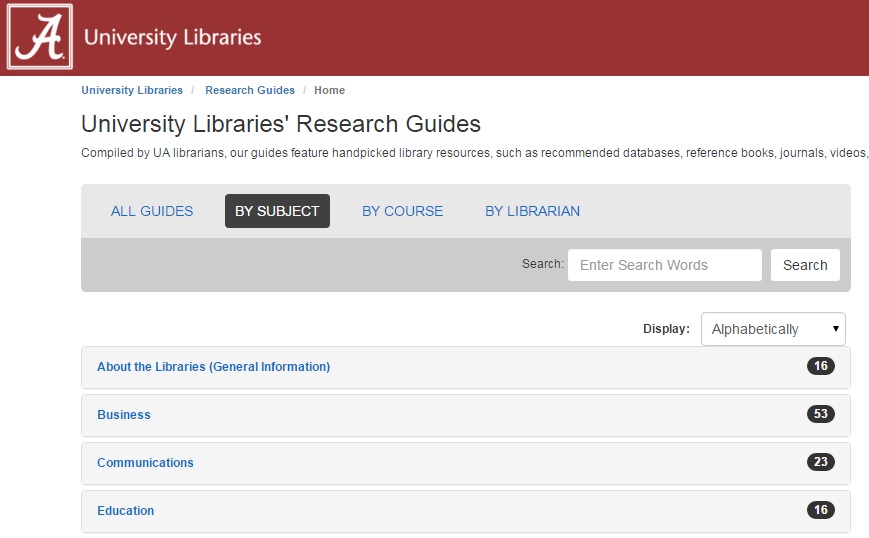The image size is (869, 538).
Task: Open the University Libraries header title
Action: point(172,37)
